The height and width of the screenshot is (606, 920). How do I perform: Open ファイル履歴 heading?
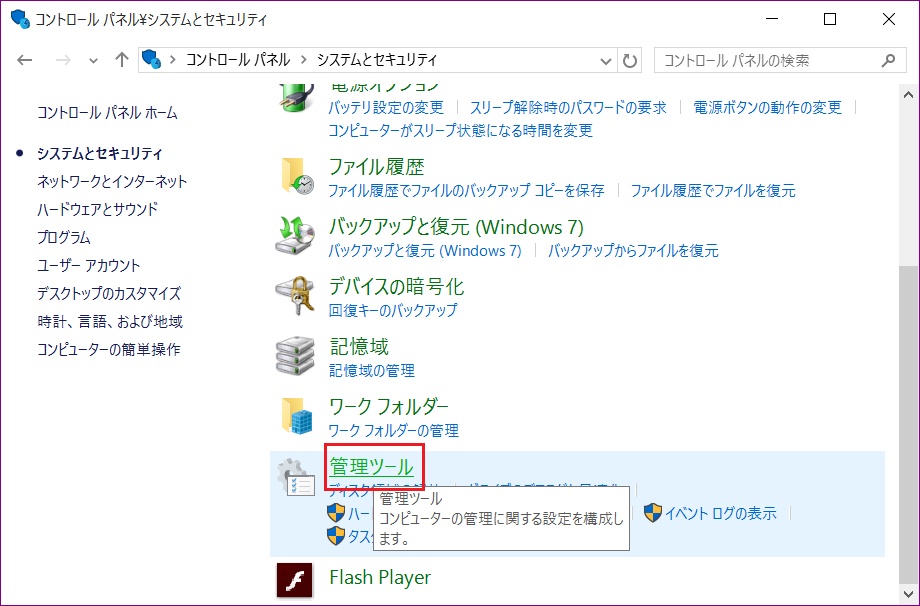[x=376, y=167]
